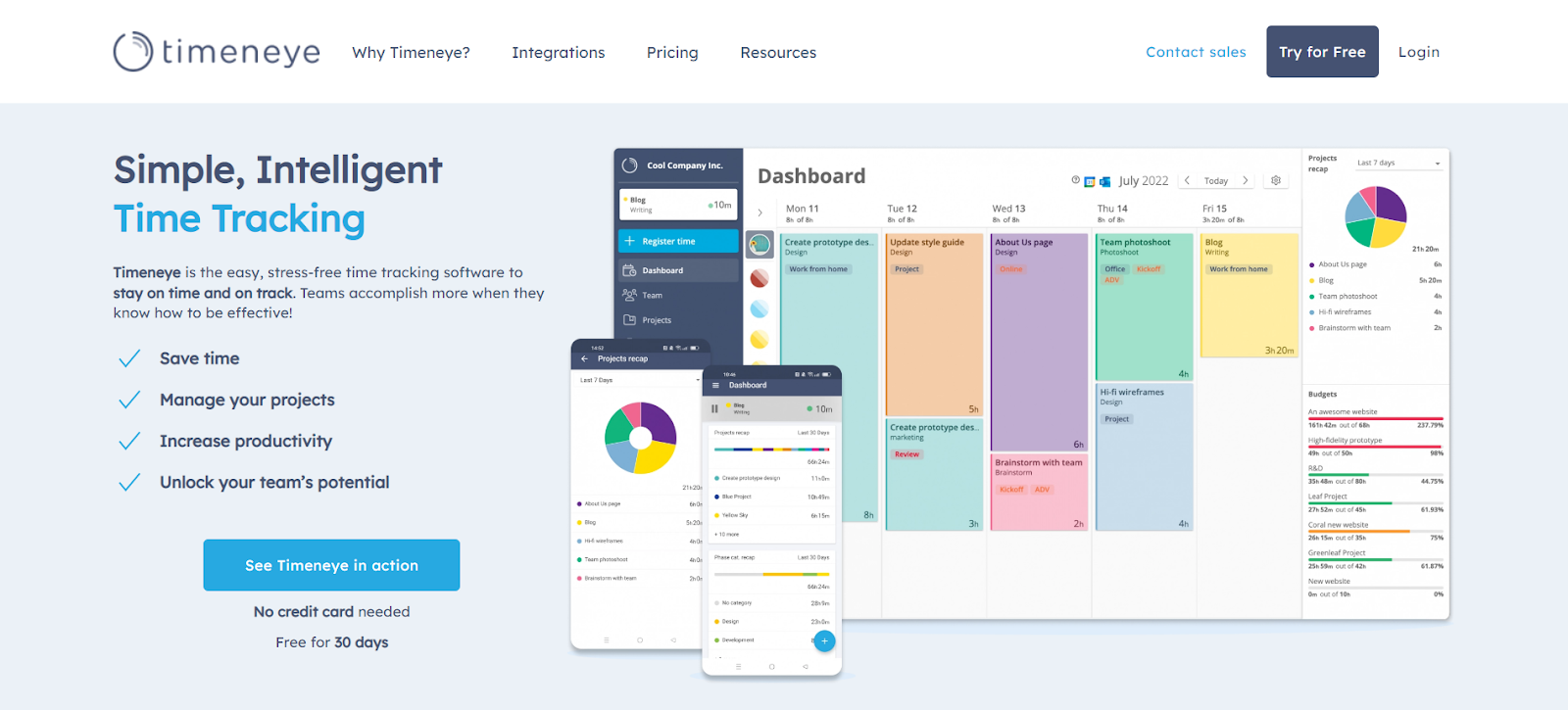Open Last 7 Days dropdown on mobile recap

point(639,380)
